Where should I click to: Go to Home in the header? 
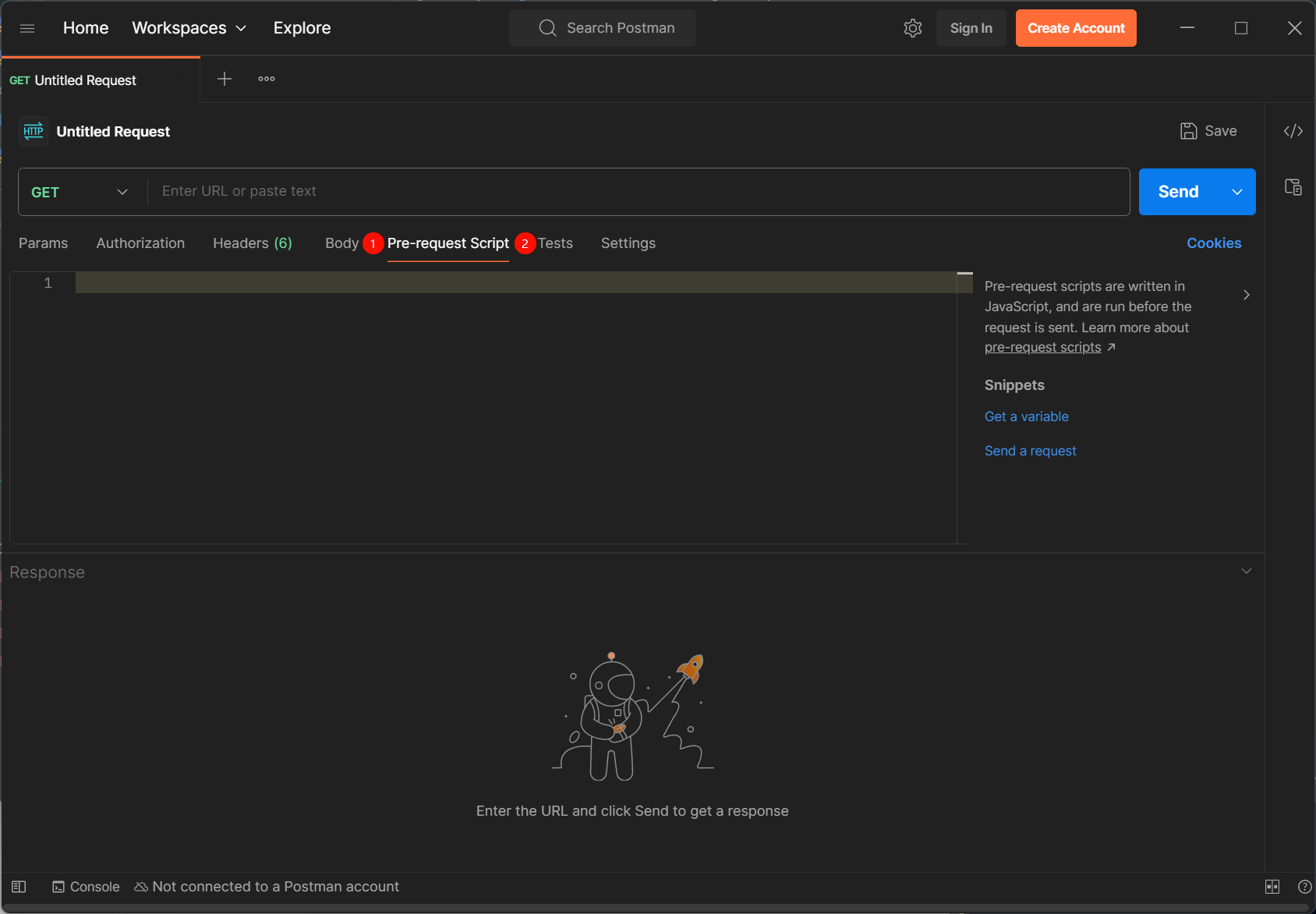tap(86, 28)
